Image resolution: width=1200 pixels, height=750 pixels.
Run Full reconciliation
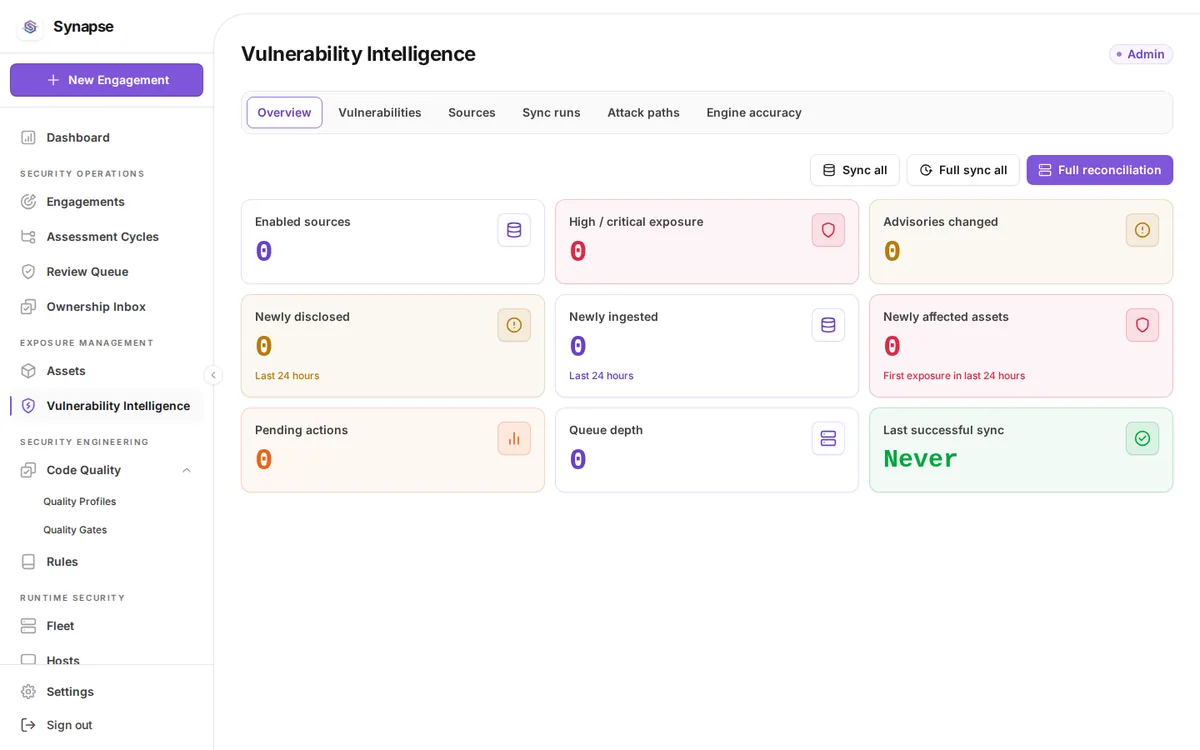[x=1099, y=170]
